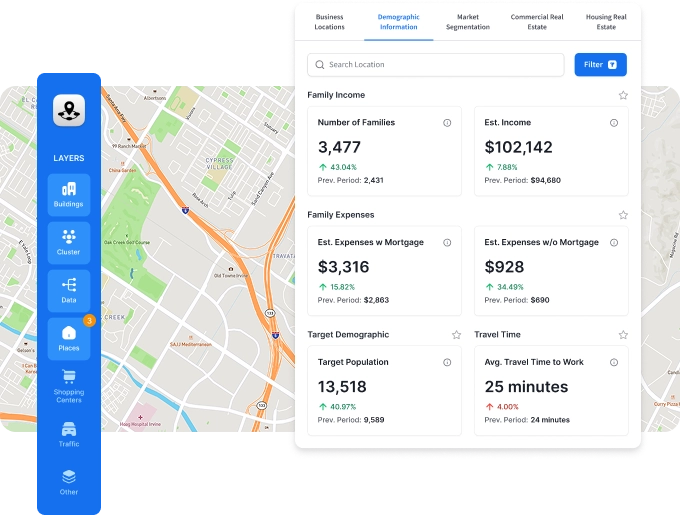This screenshot has height=515, width=680.
Task: Click the blue Filter button
Action: click(600, 65)
